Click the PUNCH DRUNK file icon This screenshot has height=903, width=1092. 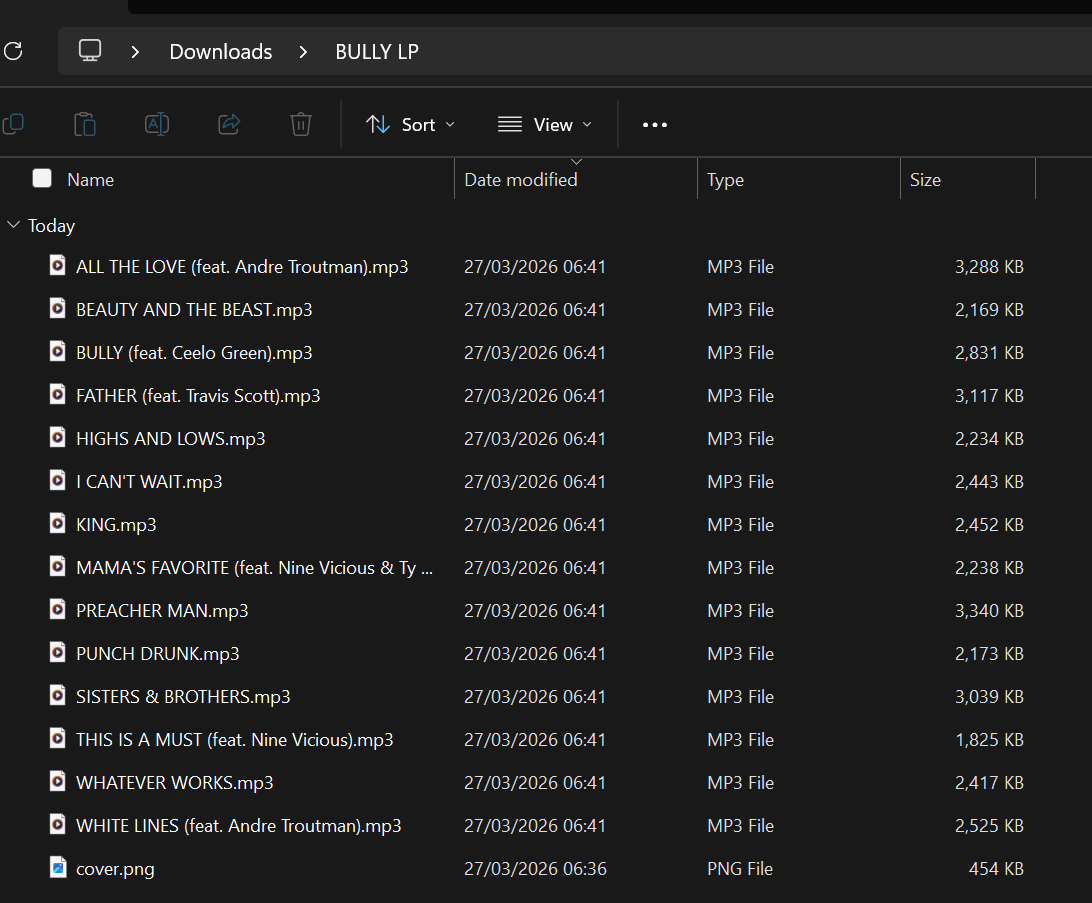tap(58, 652)
